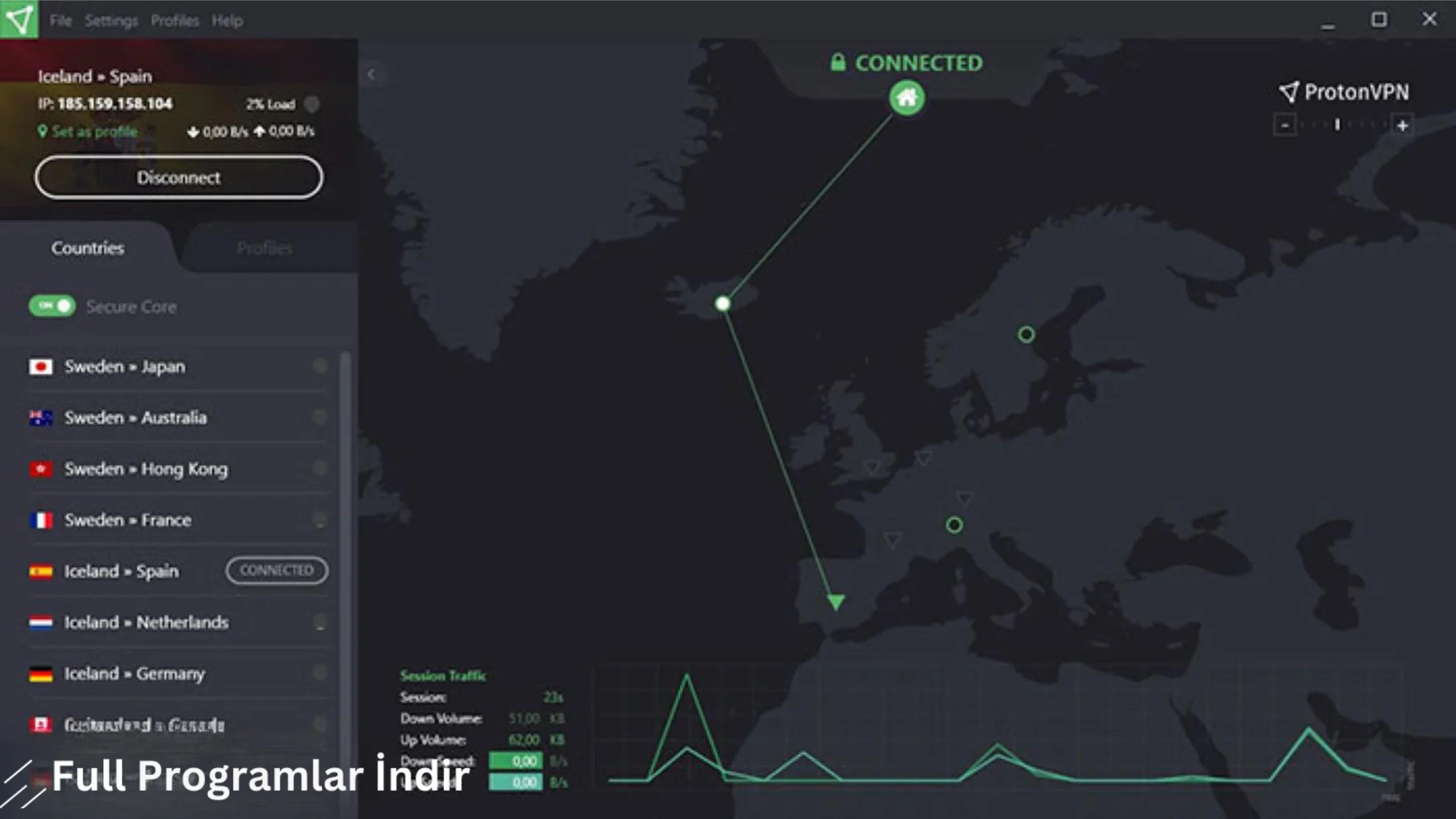Click the Germany flag icon
Screen dimensions: 1456x819
(x=41, y=674)
